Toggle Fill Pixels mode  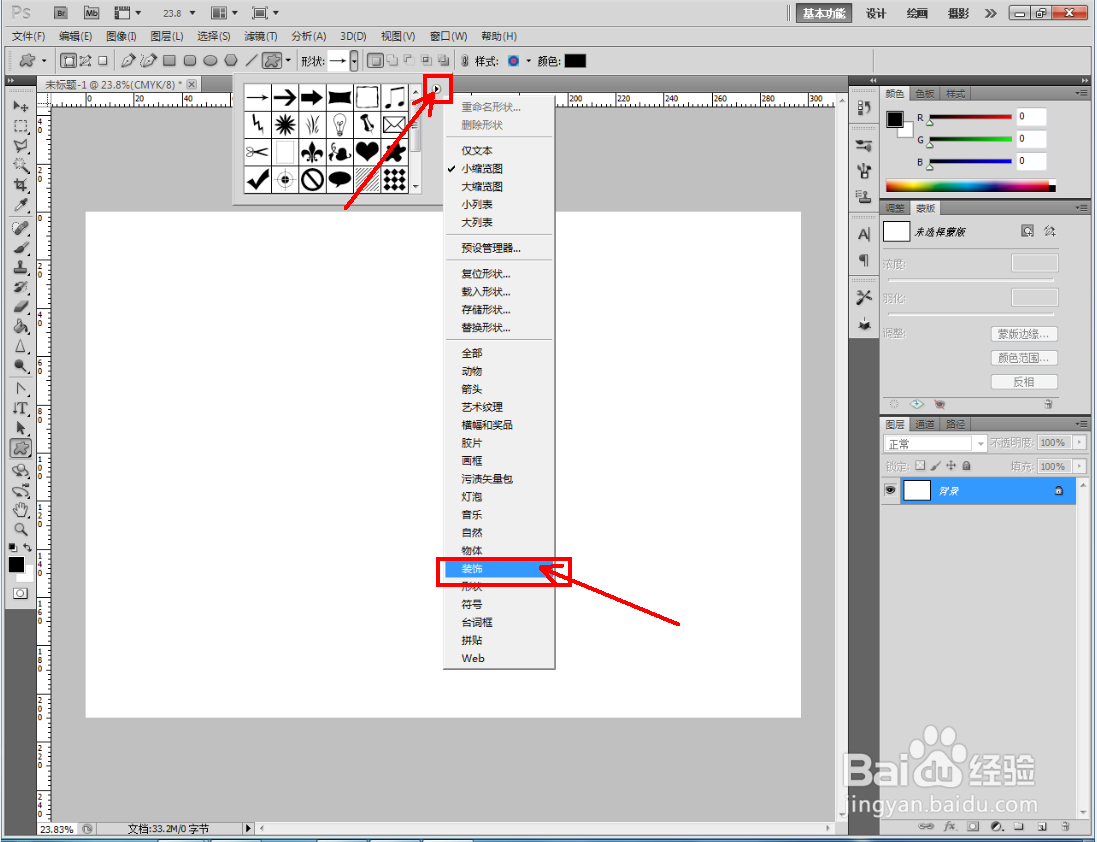pyautogui.click(x=103, y=61)
